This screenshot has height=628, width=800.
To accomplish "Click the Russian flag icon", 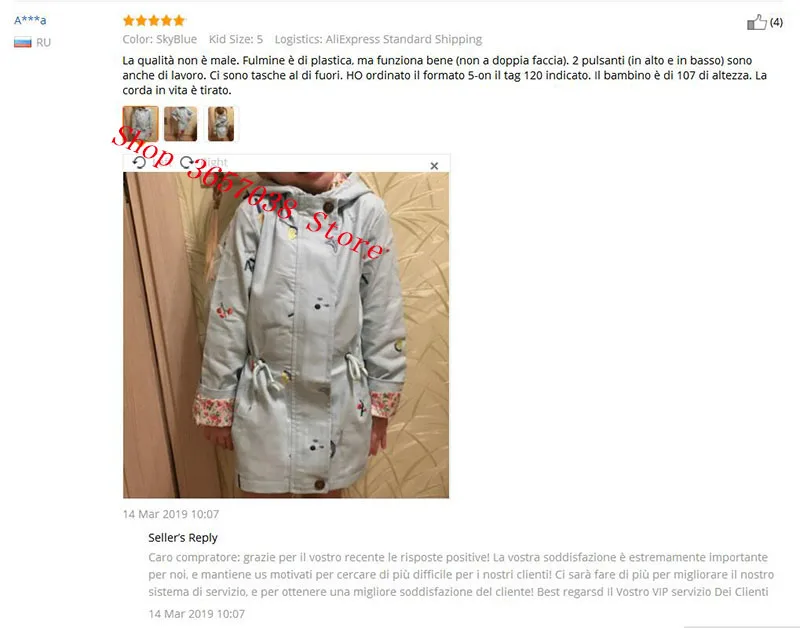I will (x=22, y=42).
